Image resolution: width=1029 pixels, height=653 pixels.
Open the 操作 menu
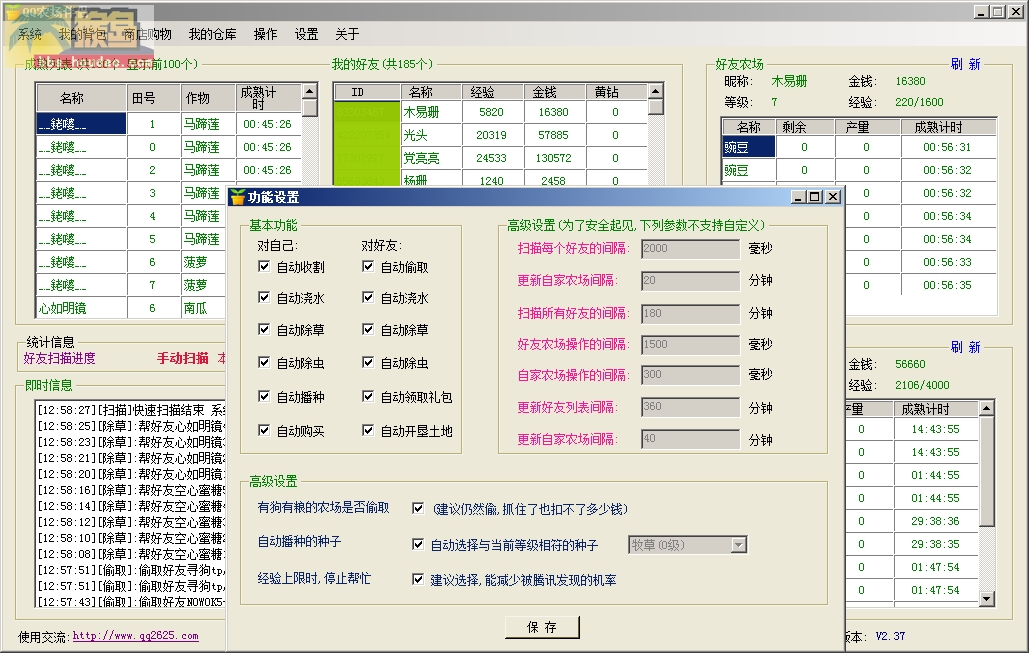pos(266,34)
